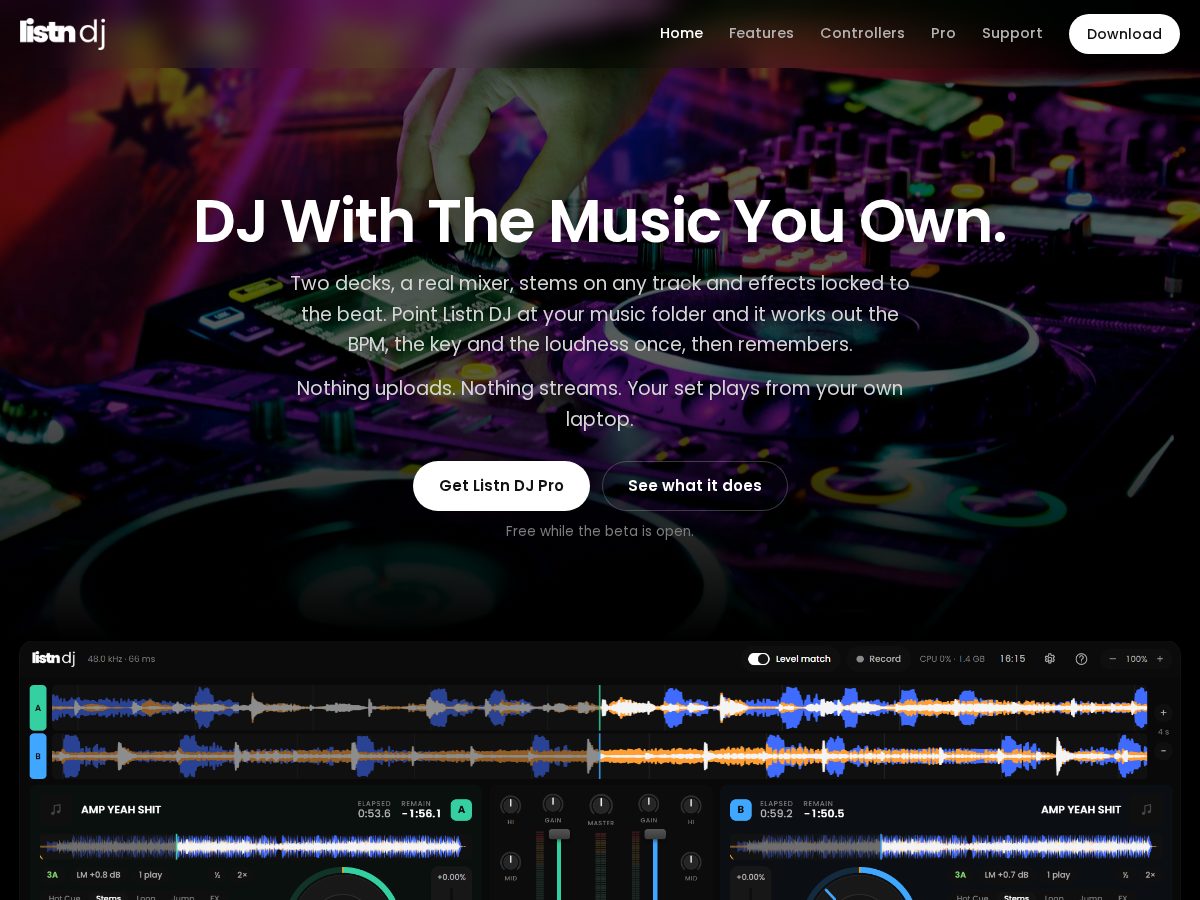Click the right channel blue volume fader

coord(655,834)
